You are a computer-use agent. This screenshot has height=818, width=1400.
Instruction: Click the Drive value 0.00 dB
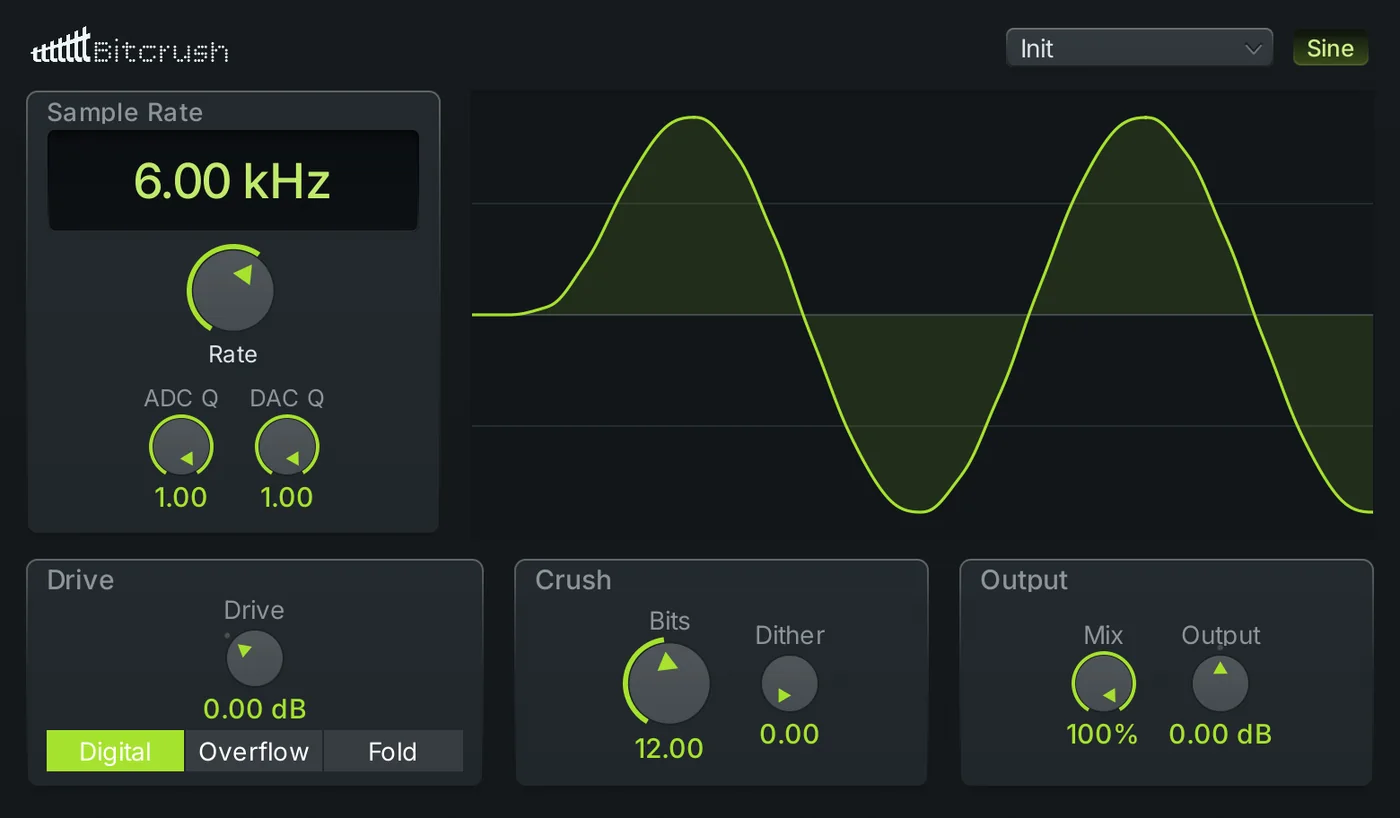(x=254, y=709)
